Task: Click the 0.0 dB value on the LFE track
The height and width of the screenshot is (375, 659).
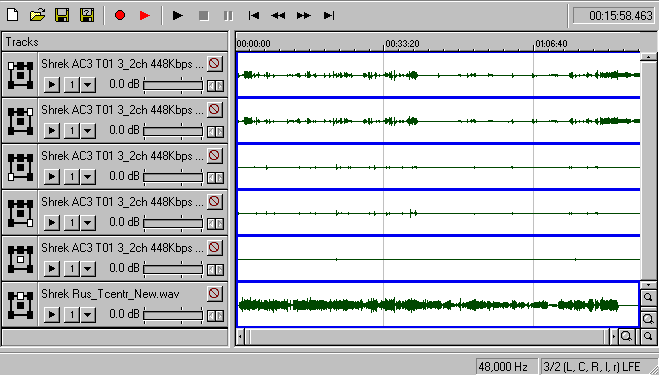Action: point(124,268)
